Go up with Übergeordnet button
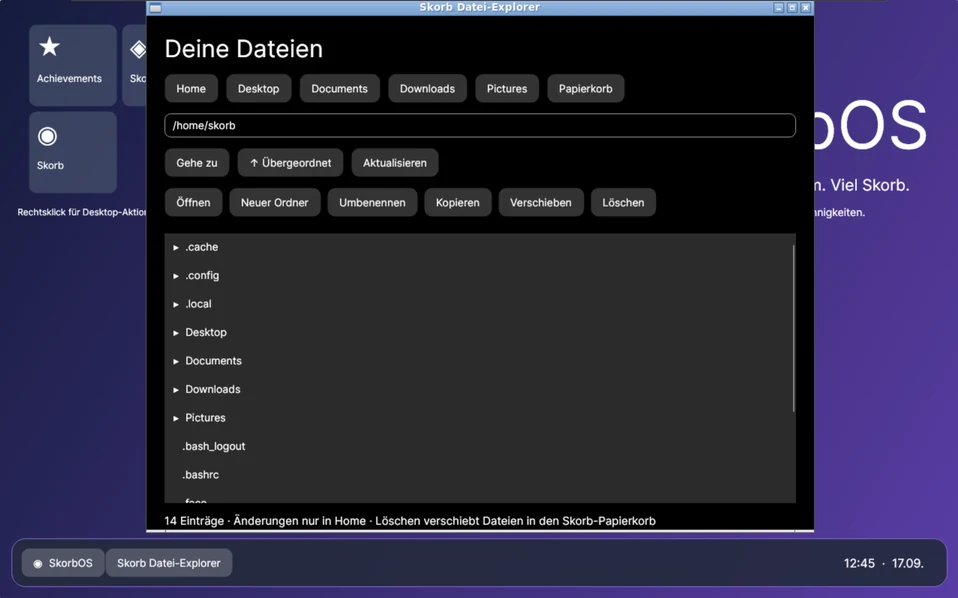958x598 pixels. coord(290,163)
